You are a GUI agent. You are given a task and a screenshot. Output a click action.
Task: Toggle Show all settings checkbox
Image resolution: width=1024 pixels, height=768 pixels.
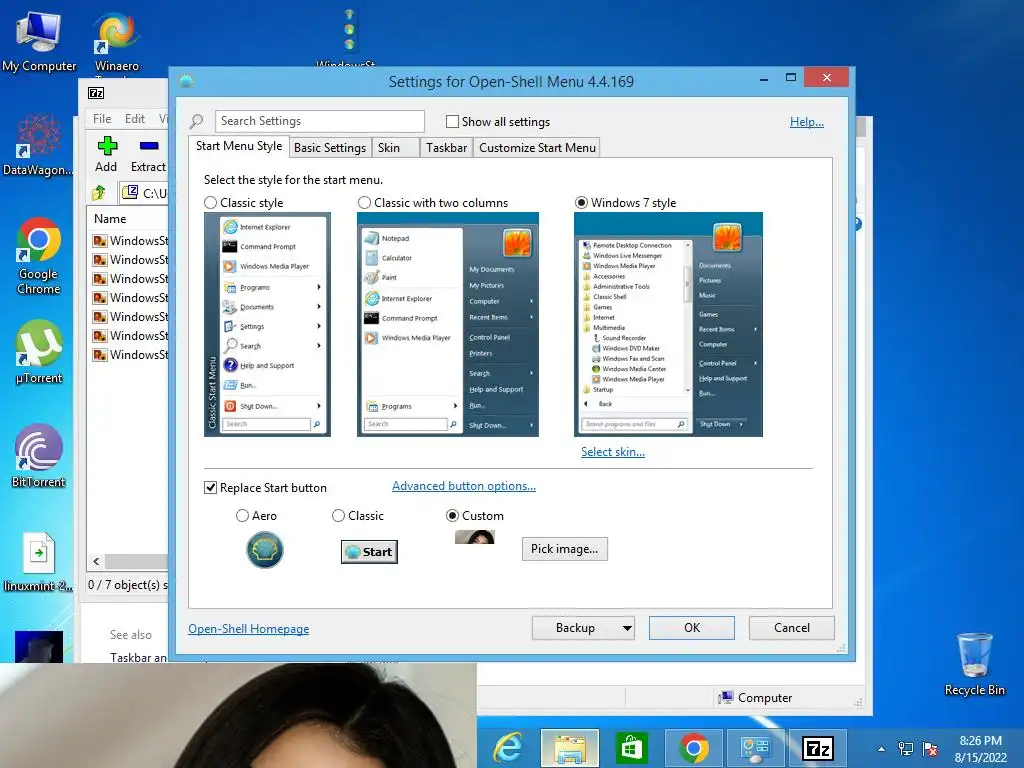(452, 122)
